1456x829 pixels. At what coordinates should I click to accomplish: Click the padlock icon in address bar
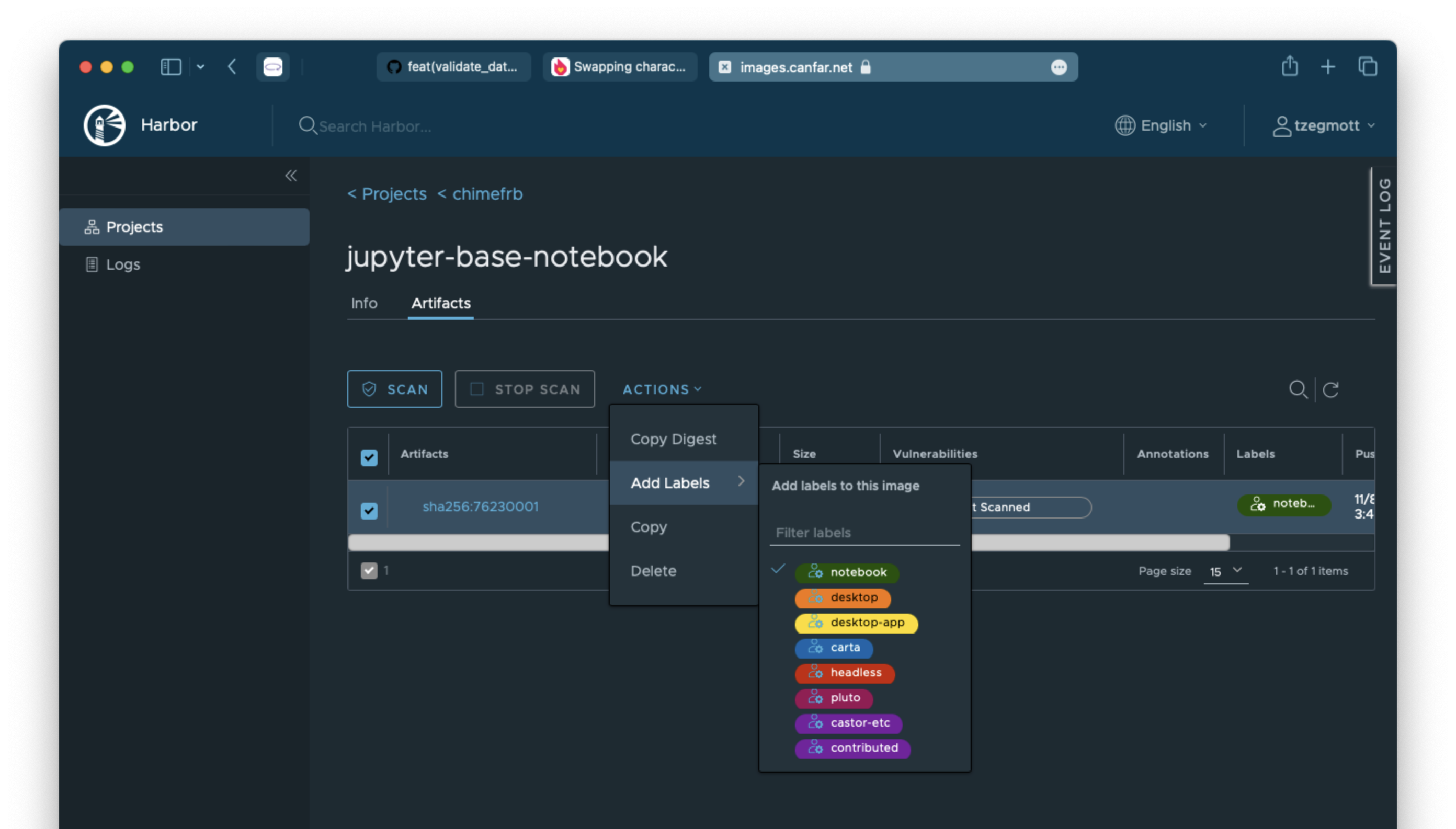[866, 66]
